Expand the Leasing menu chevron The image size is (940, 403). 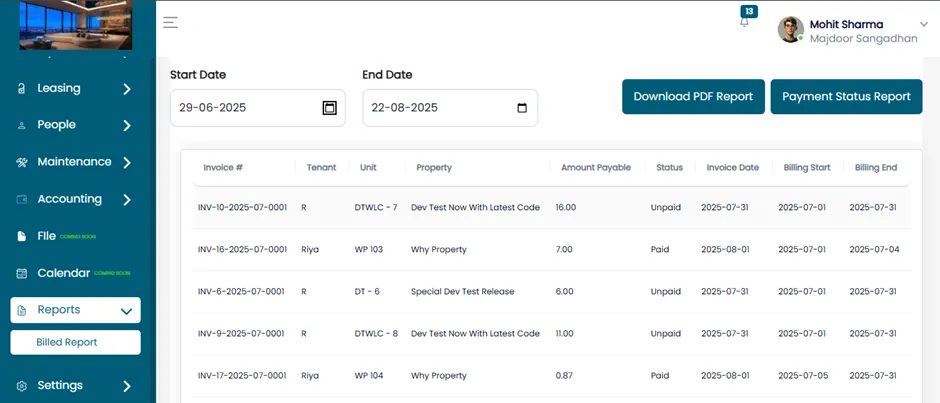[126, 89]
